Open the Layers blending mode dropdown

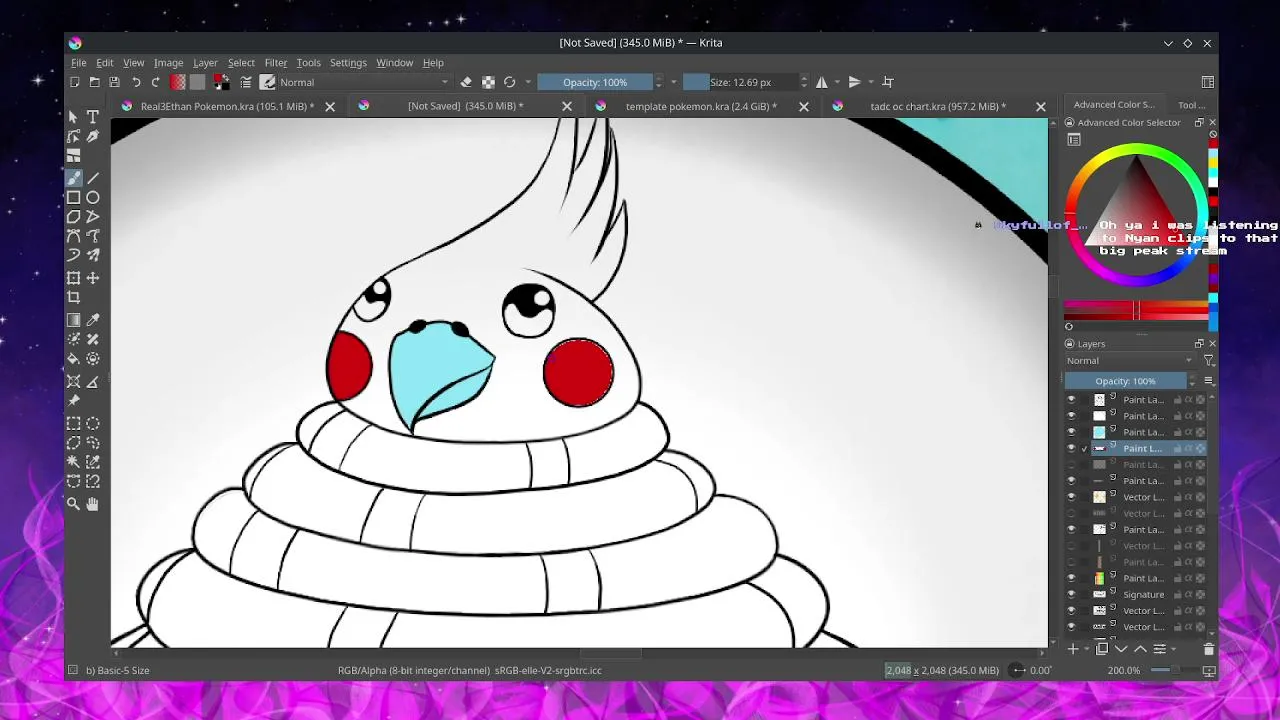click(x=1130, y=361)
